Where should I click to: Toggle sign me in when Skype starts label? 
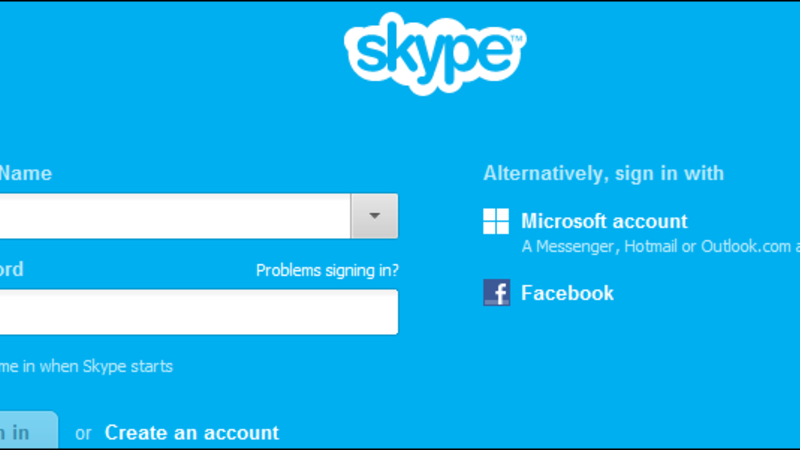click(86, 366)
